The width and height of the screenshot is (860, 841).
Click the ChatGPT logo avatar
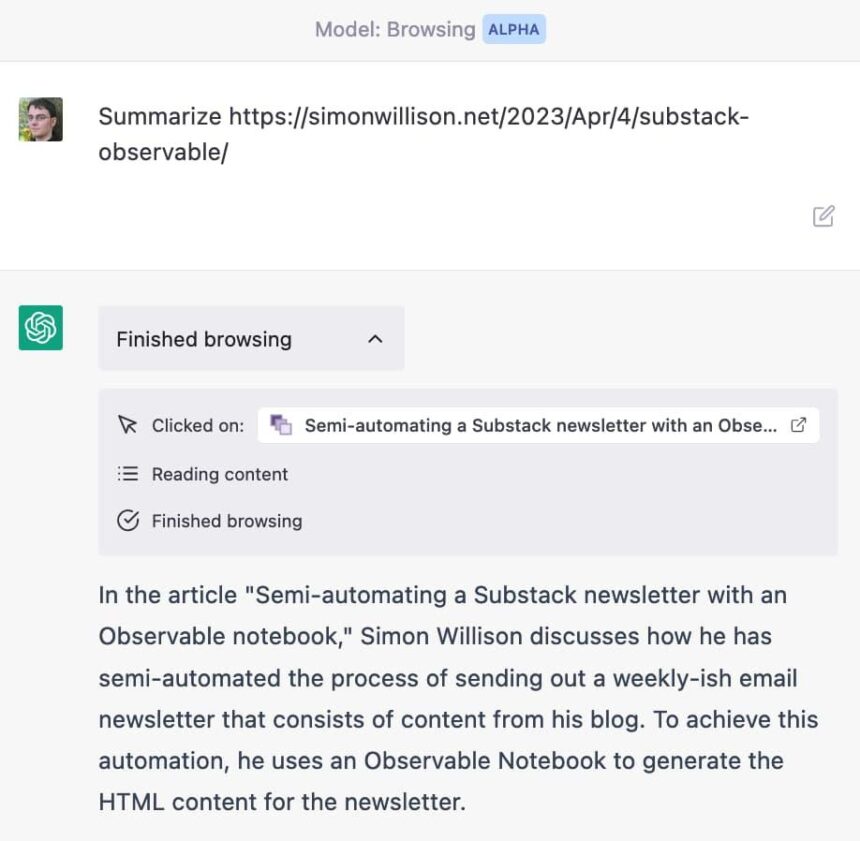[x=41, y=328]
